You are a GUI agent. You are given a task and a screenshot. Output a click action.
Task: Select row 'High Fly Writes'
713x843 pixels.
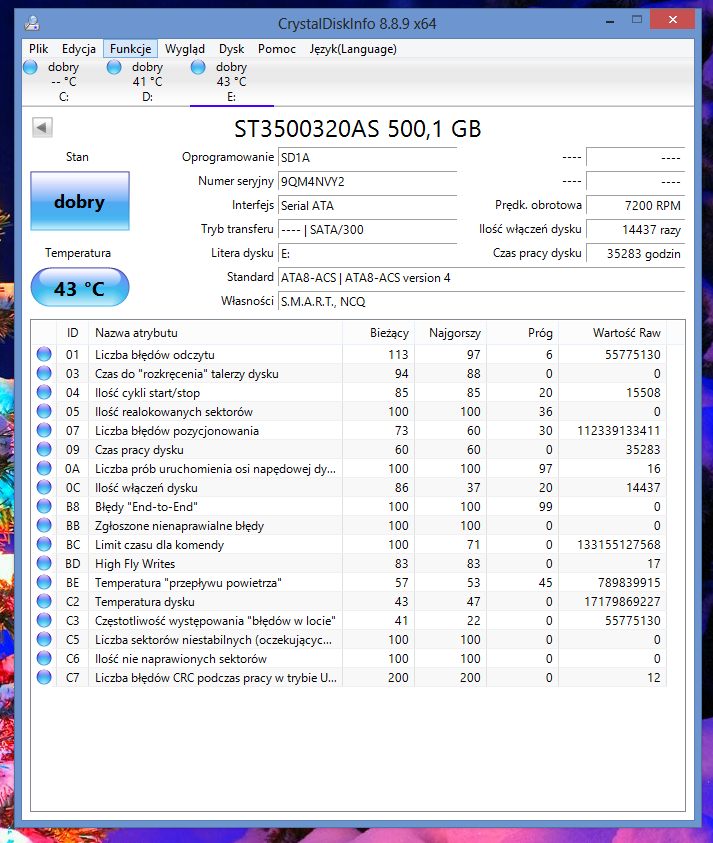(348, 563)
